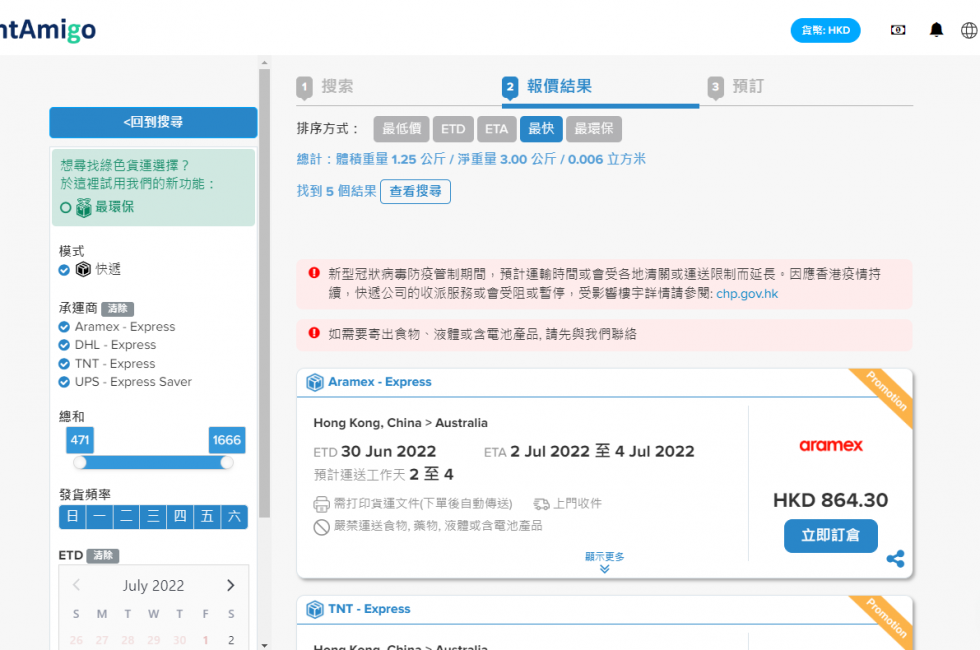Sort results by ETD
Viewport: 980px width, 650px height.
[x=453, y=129]
